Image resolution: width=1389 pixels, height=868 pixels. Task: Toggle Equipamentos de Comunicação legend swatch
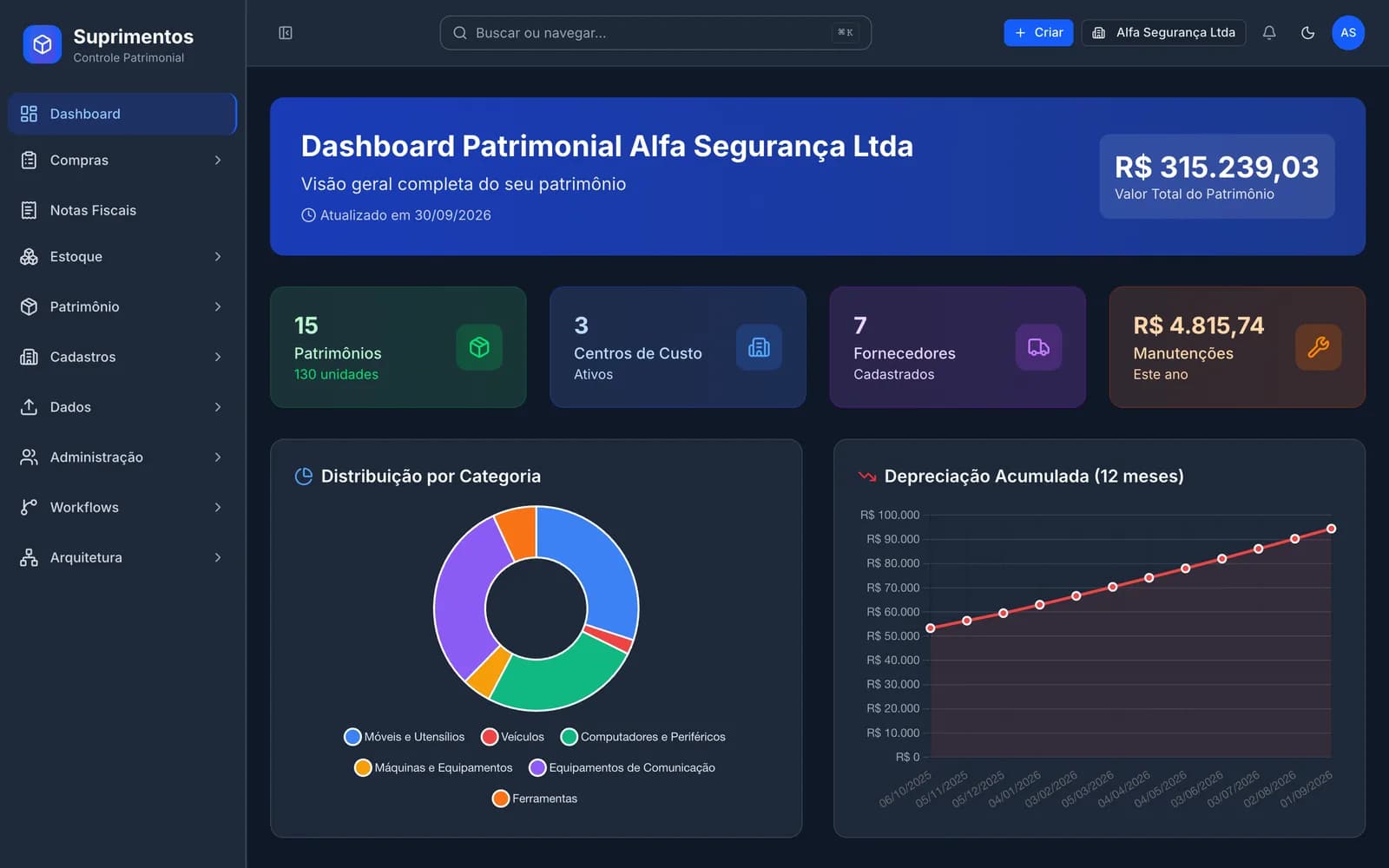point(537,767)
